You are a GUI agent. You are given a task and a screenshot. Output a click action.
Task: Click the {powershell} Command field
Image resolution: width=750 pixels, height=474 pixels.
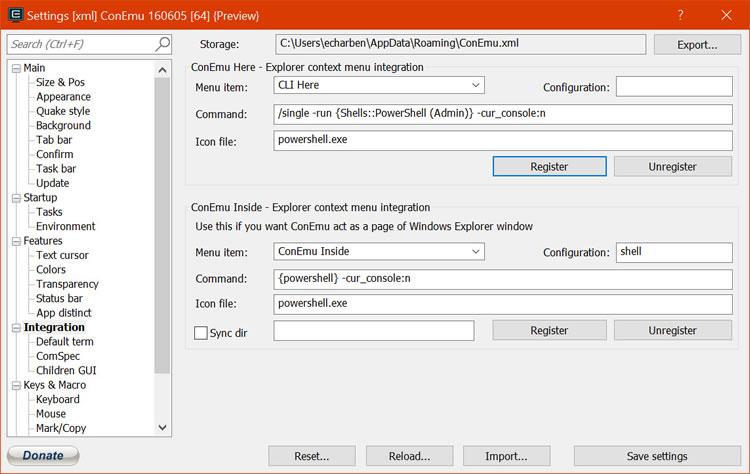pos(503,279)
